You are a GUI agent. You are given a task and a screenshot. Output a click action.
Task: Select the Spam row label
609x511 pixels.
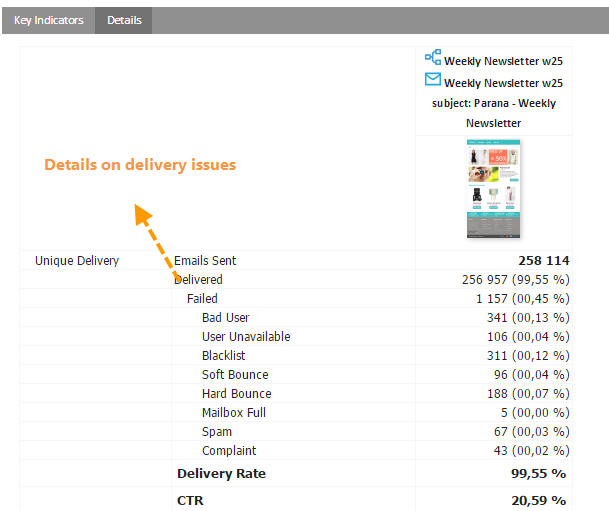pos(216,432)
